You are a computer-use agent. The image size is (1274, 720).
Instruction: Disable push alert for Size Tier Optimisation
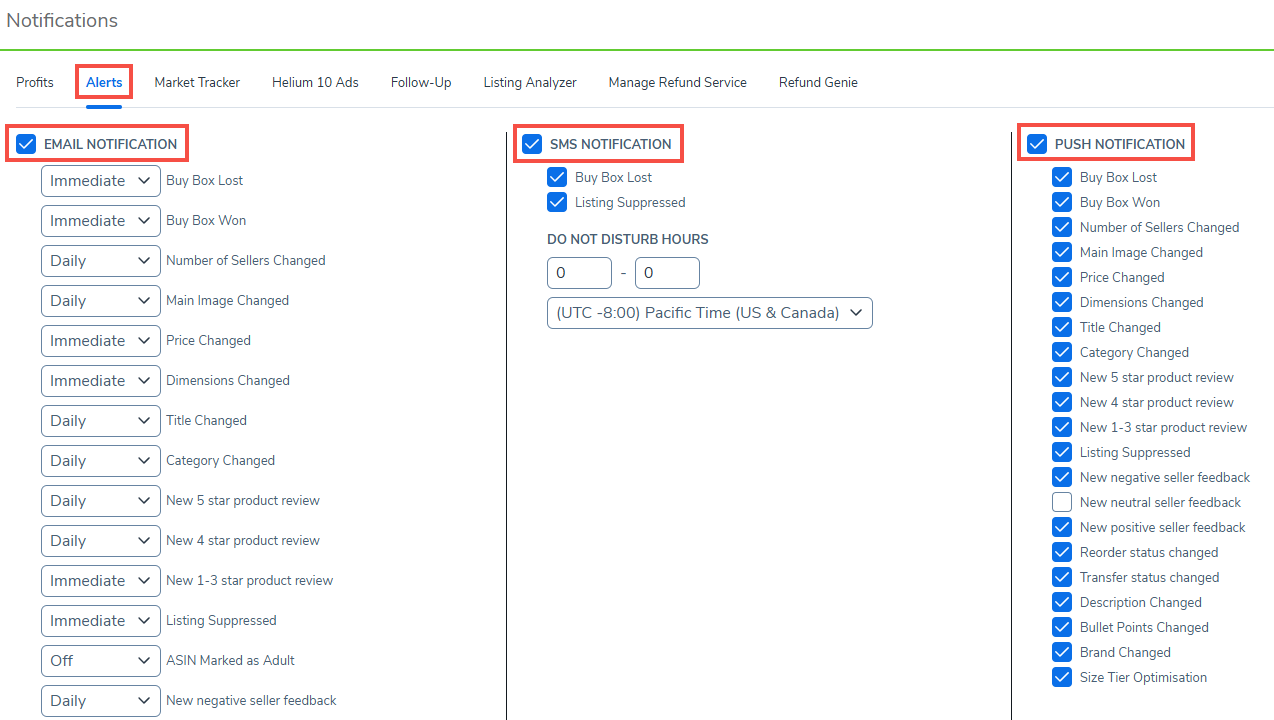[1062, 677]
